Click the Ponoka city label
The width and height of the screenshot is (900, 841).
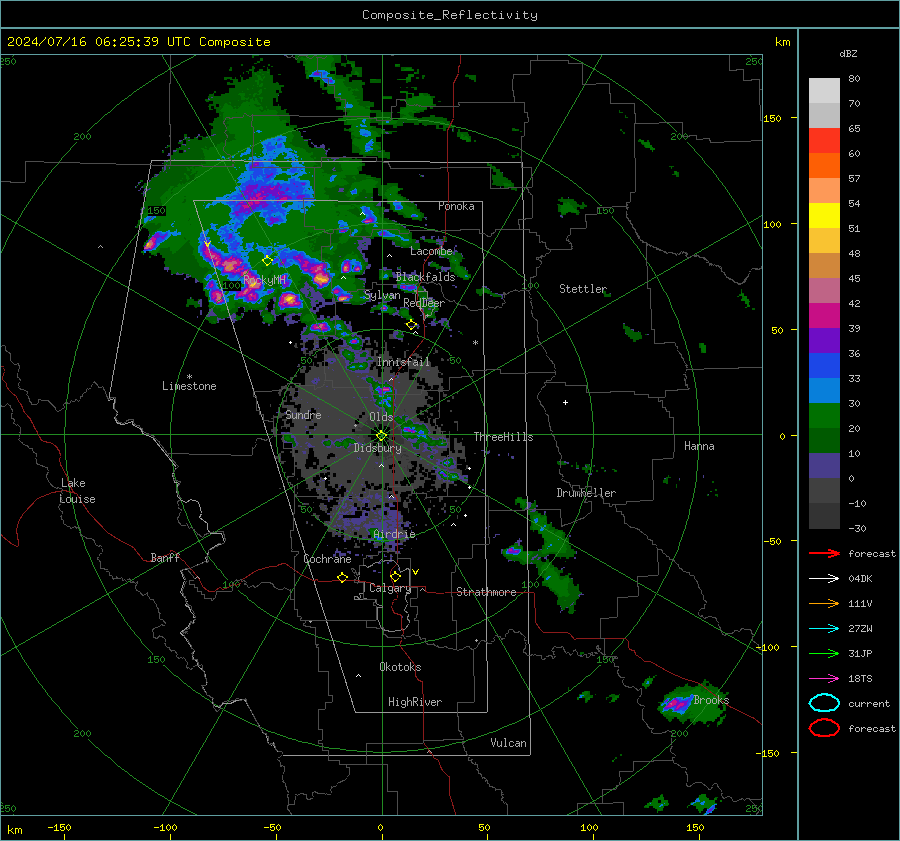click(456, 206)
